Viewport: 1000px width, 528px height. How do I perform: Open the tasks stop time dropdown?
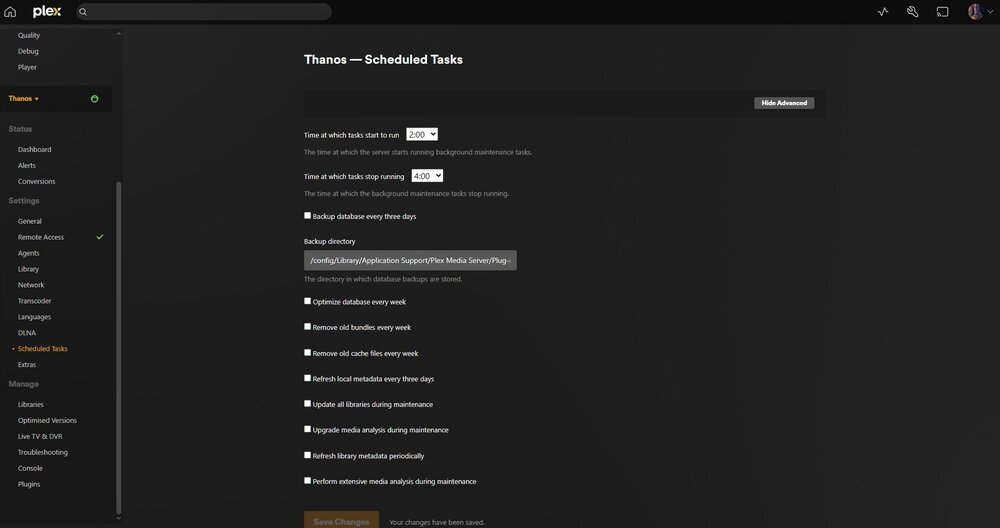(x=427, y=176)
